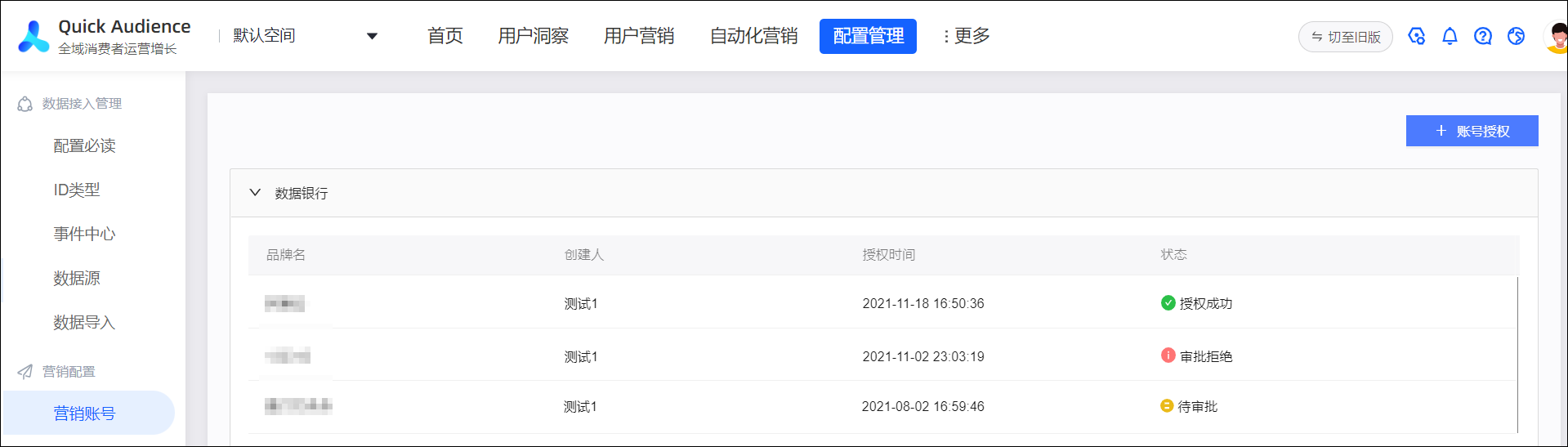The height and width of the screenshot is (447, 1568).
Task: Click 数据接入管理 sidebar heading
Action: 82,104
